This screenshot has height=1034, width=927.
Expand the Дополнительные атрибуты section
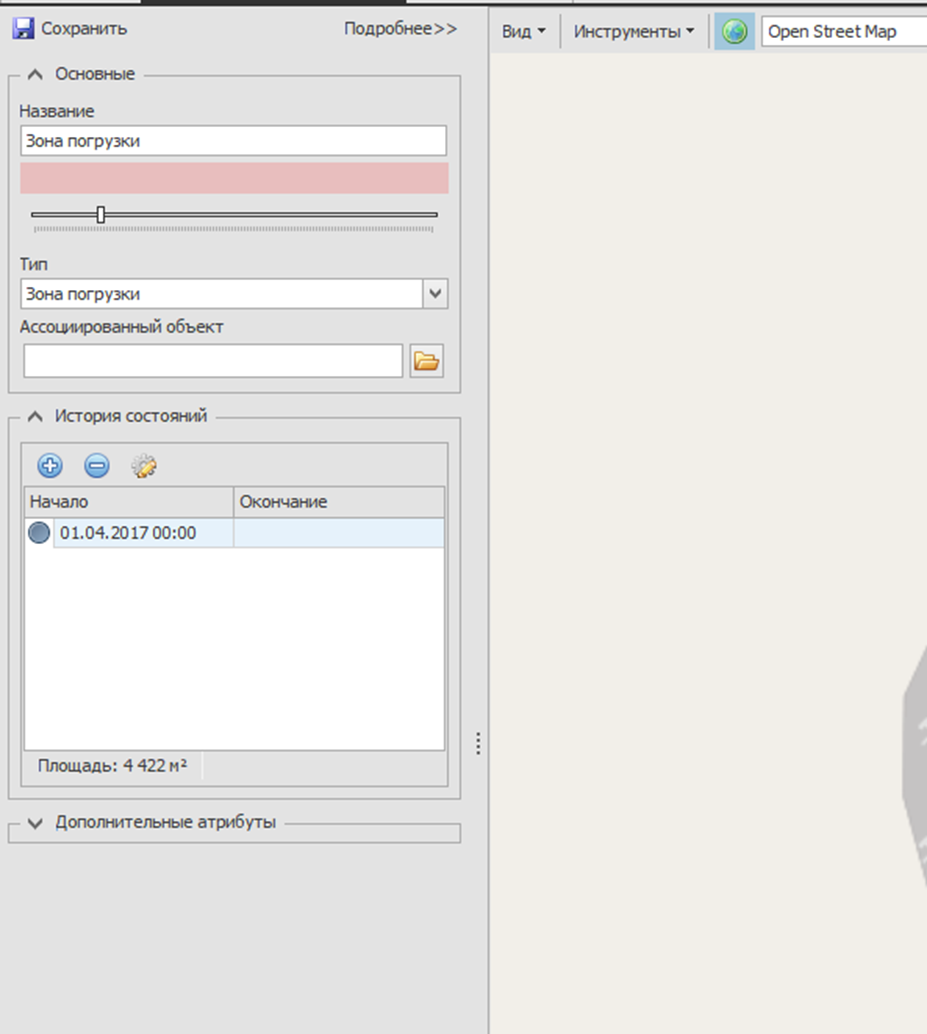[36, 823]
